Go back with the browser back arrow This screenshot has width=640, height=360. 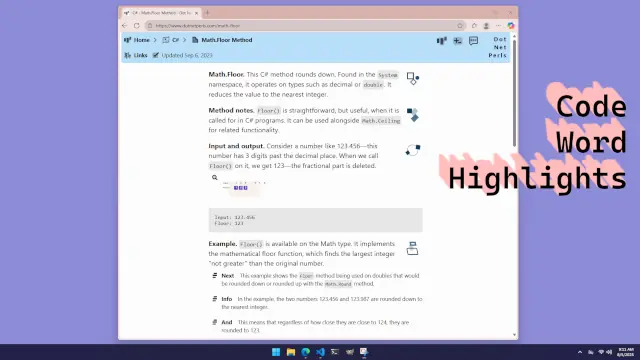click(x=125, y=26)
